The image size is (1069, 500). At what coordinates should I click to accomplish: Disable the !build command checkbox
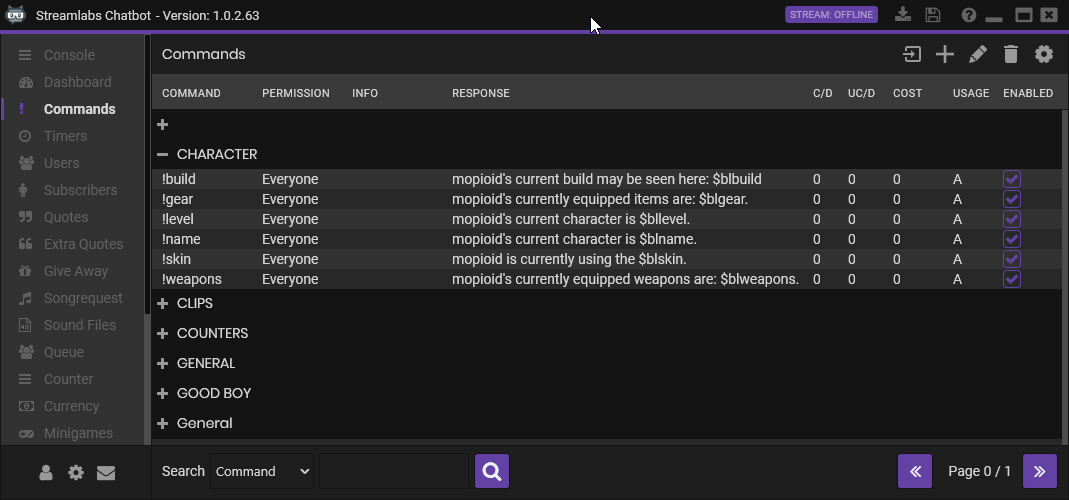[1012, 179]
